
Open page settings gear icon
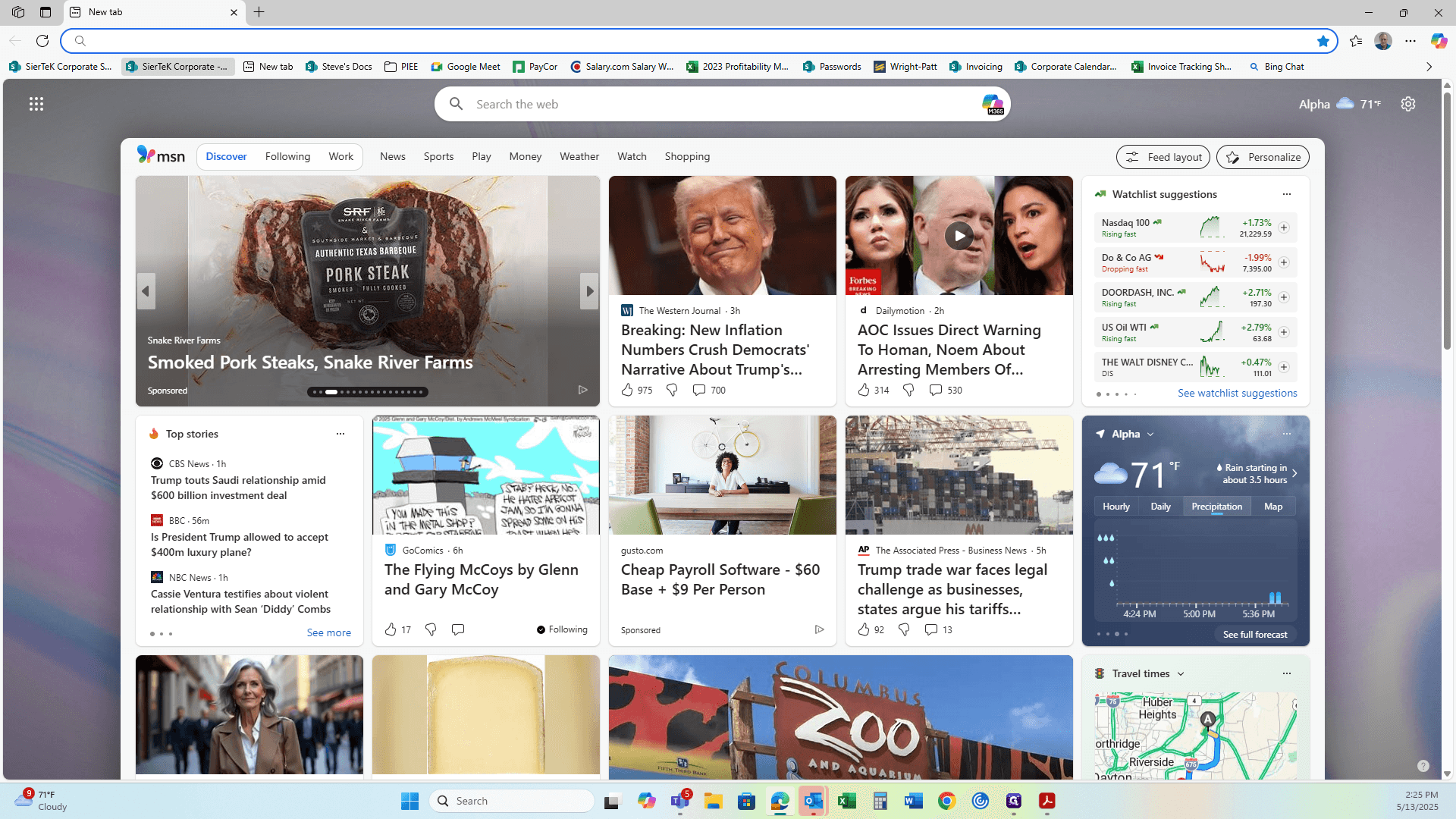point(1408,104)
